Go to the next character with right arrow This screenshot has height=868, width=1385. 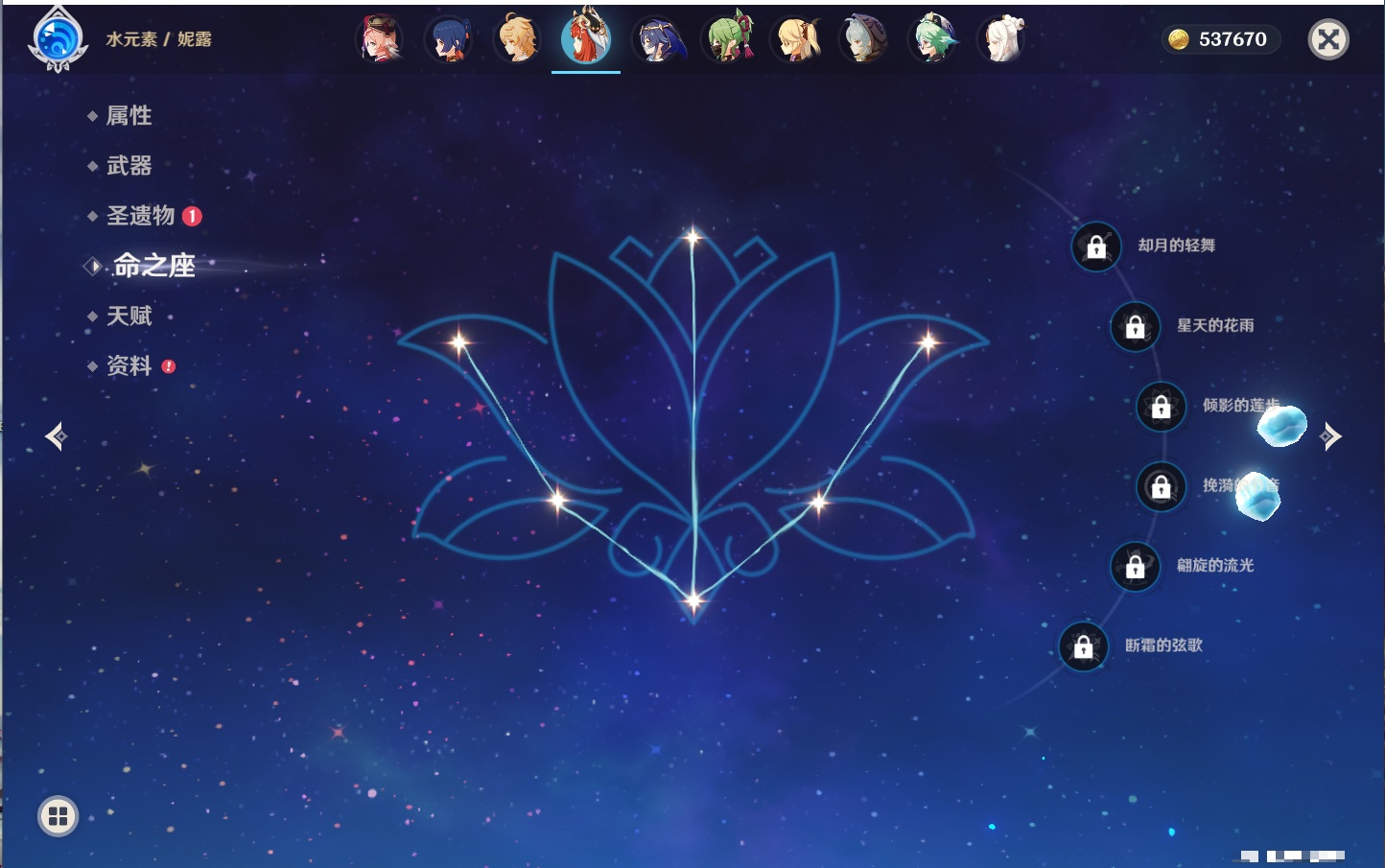coord(1330,436)
